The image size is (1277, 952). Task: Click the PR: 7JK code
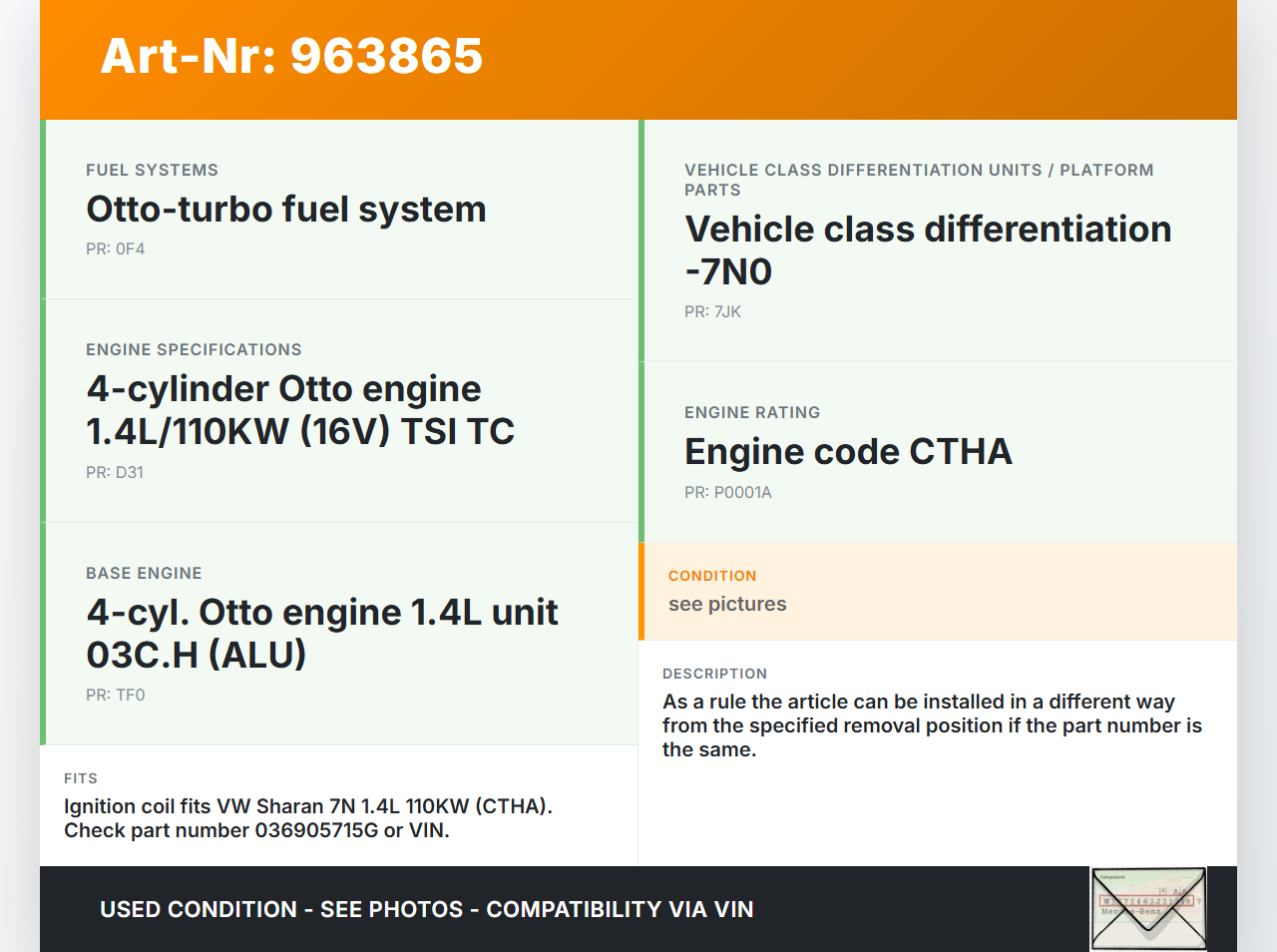pos(712,312)
